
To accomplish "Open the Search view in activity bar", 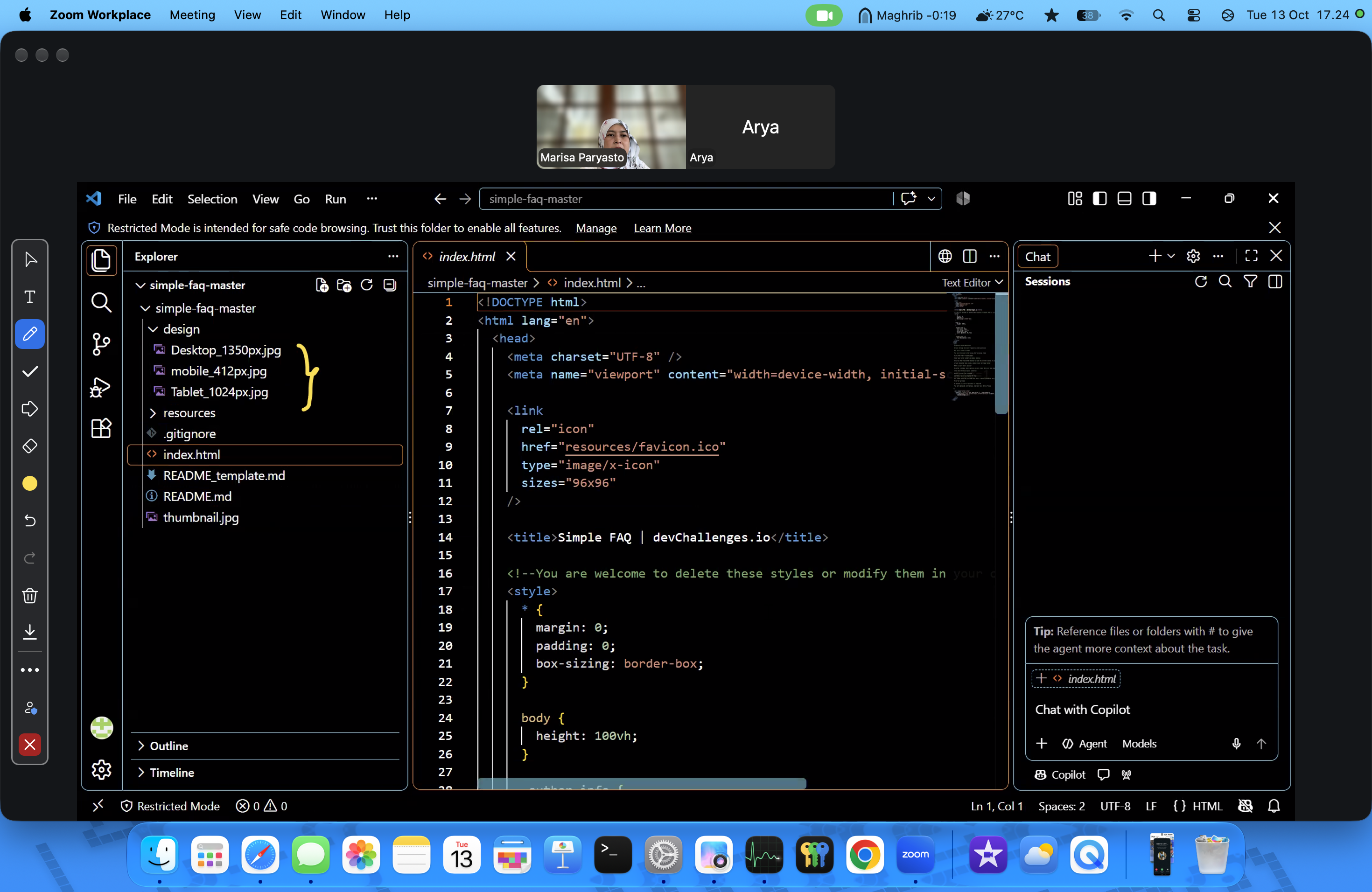I will pyautogui.click(x=101, y=302).
